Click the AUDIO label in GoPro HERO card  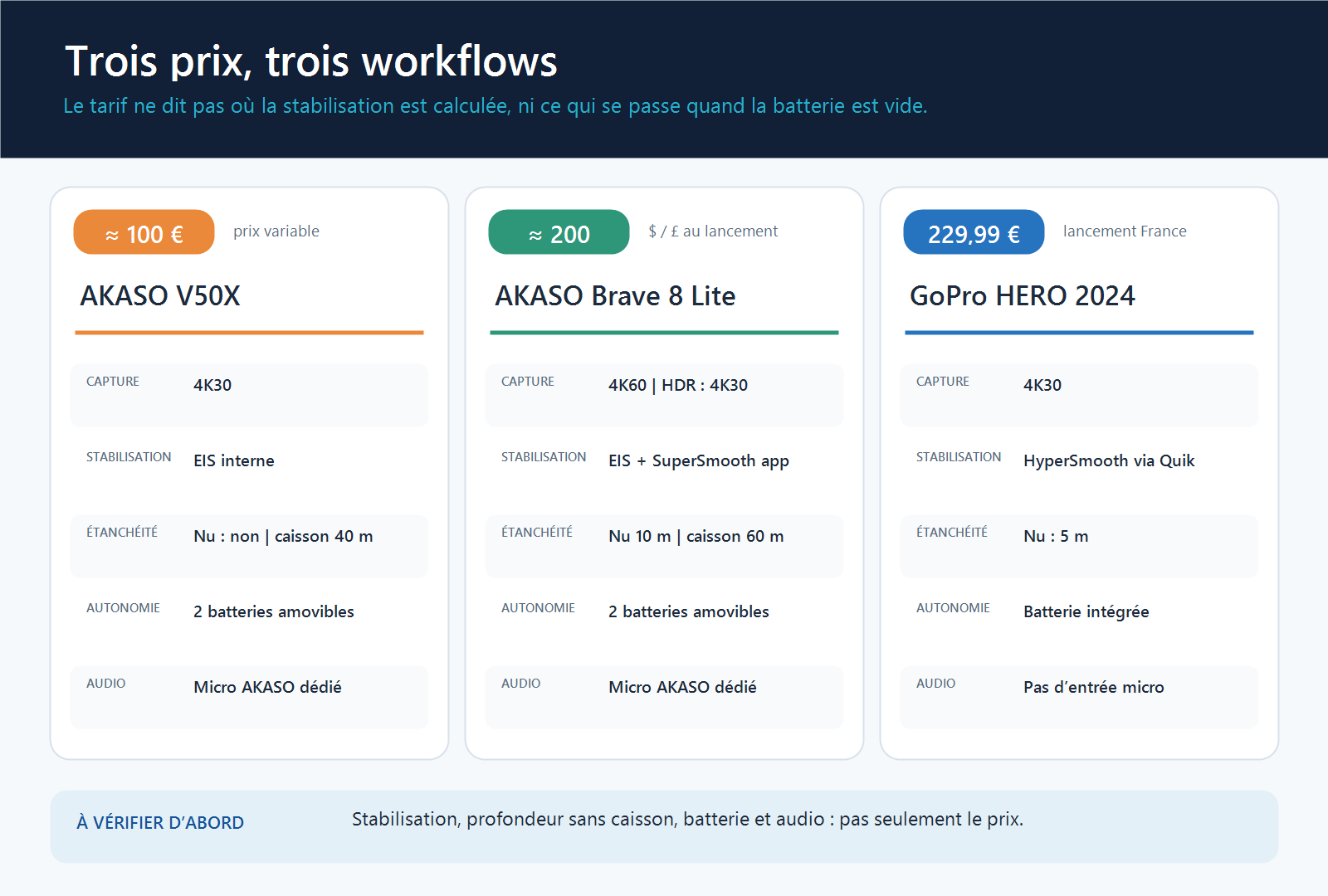coord(936,684)
